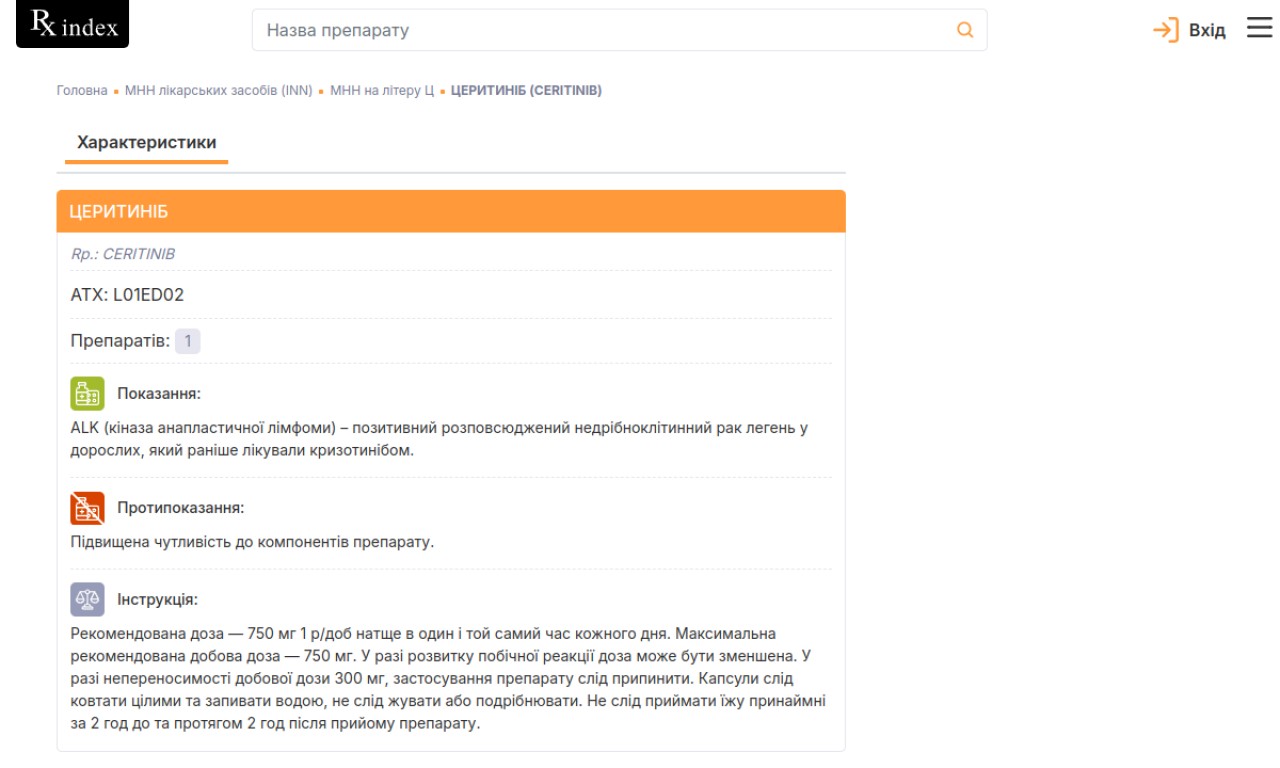Click the Показання section heading
This screenshot has height=768, width=1280.
point(159,393)
